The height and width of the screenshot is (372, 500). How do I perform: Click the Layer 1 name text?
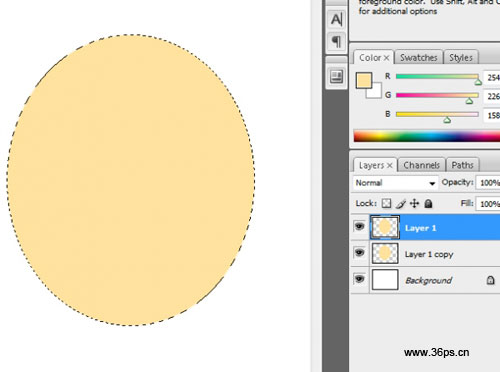click(420, 228)
